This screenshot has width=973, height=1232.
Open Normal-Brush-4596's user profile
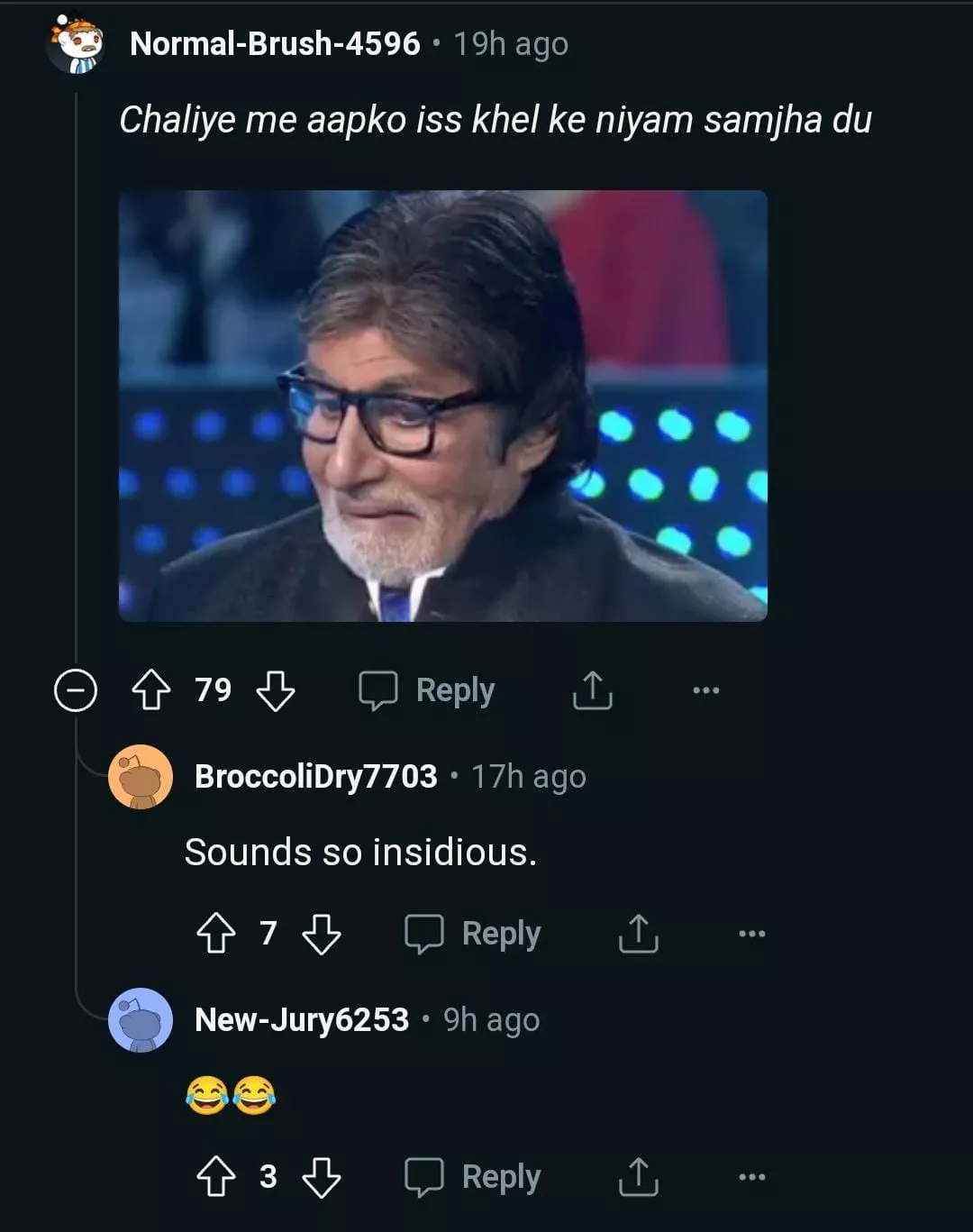point(275,43)
